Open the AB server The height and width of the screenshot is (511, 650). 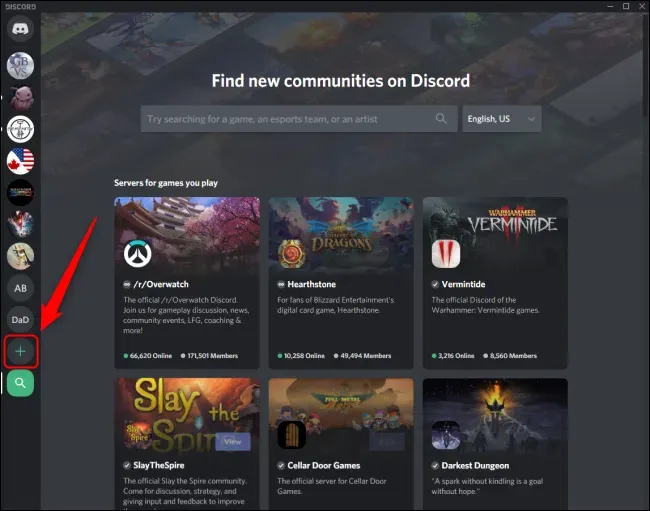point(20,288)
